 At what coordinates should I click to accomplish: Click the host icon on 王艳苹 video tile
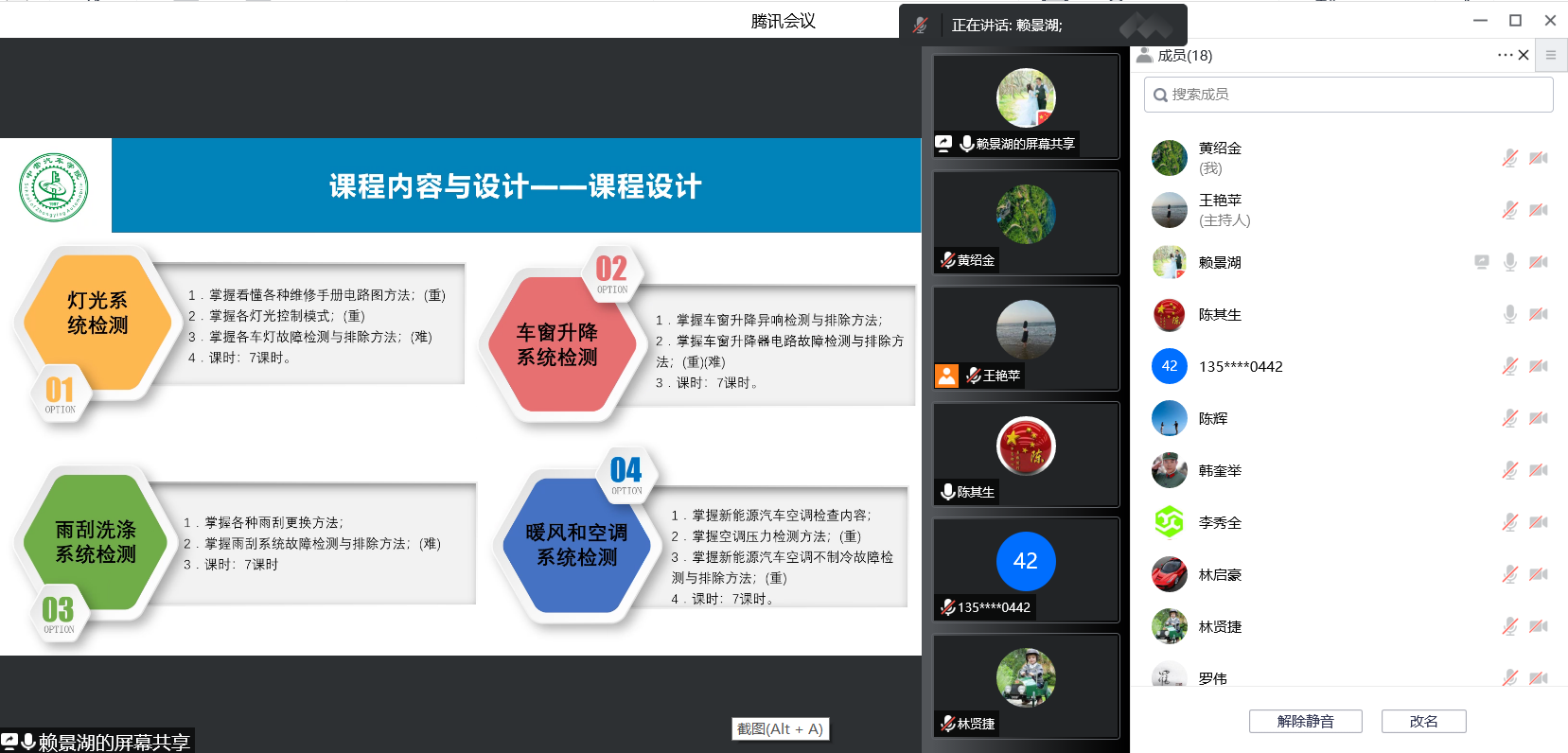click(x=946, y=376)
